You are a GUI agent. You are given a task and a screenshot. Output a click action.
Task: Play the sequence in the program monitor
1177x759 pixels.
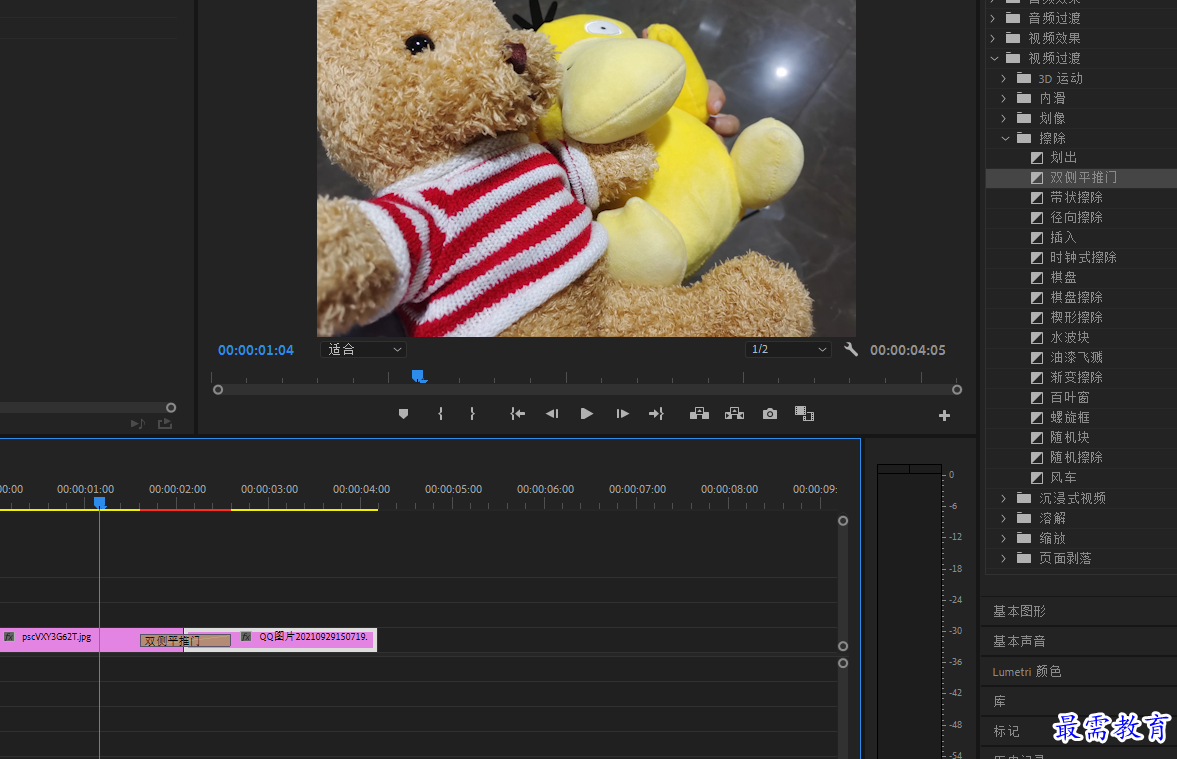[586, 414]
